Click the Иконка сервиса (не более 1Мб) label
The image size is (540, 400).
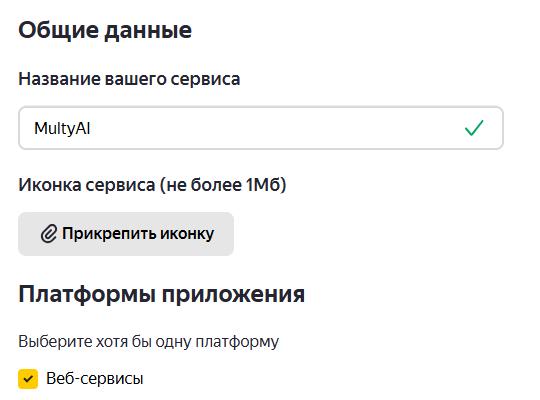point(152,185)
